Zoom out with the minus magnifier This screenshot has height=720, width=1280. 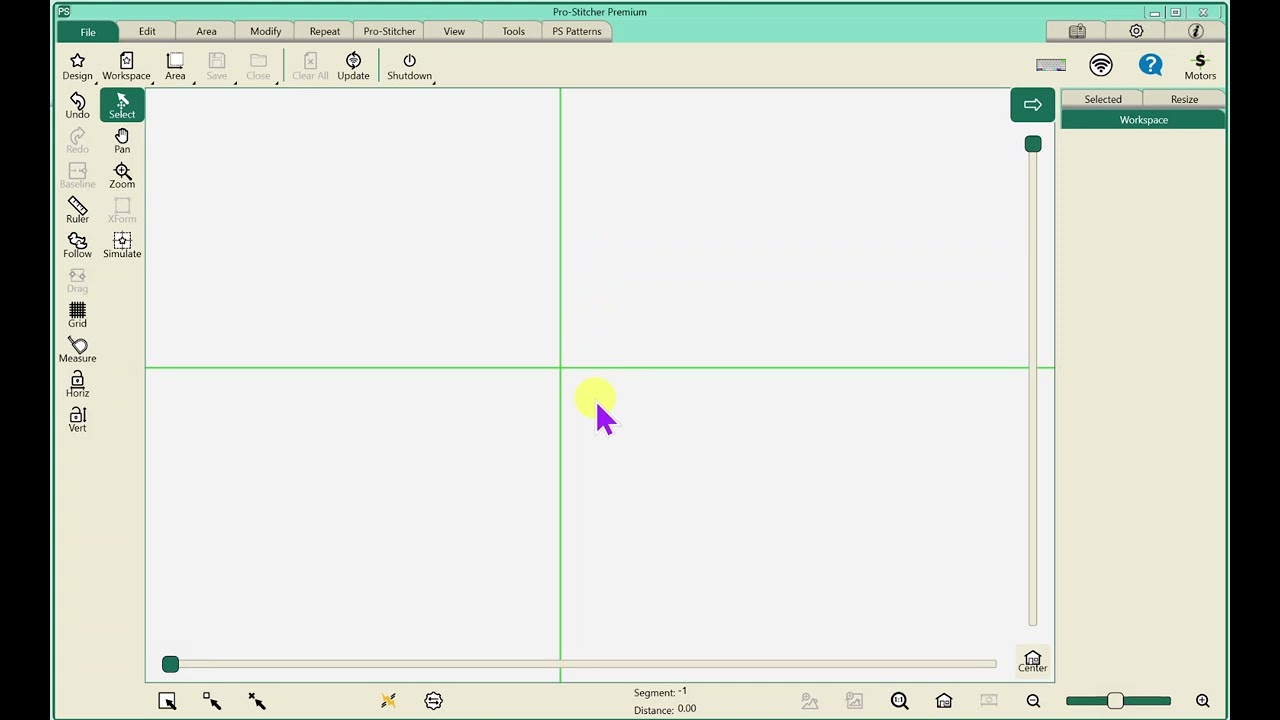[1033, 701]
